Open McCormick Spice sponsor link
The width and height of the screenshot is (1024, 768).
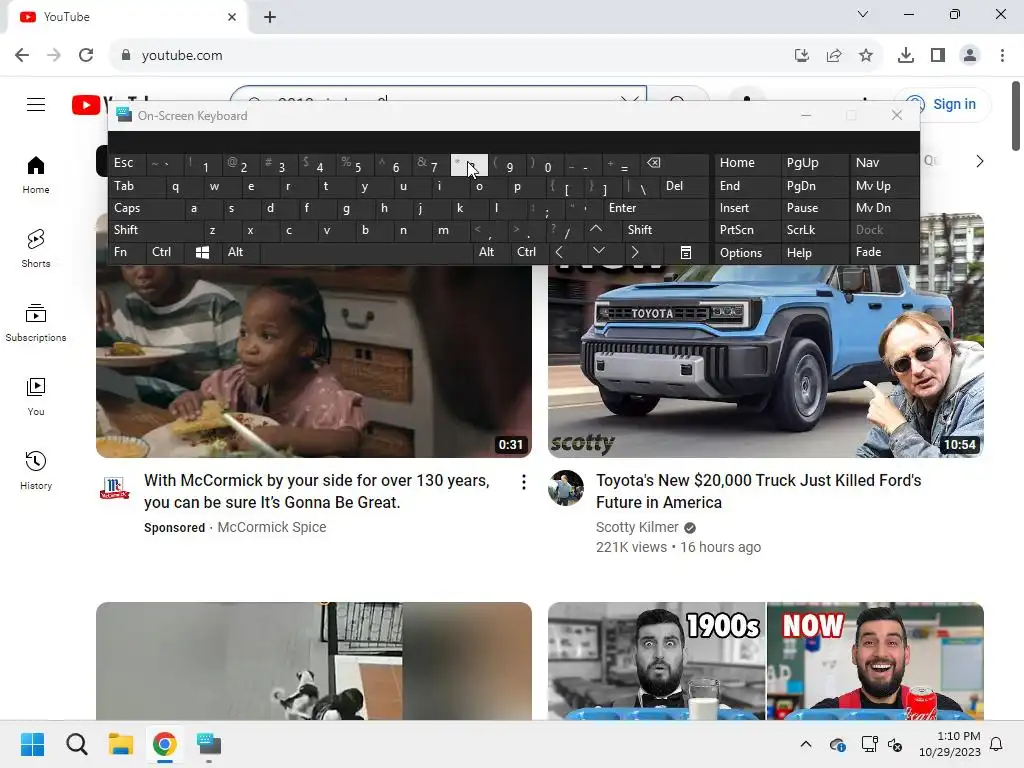tap(272, 527)
